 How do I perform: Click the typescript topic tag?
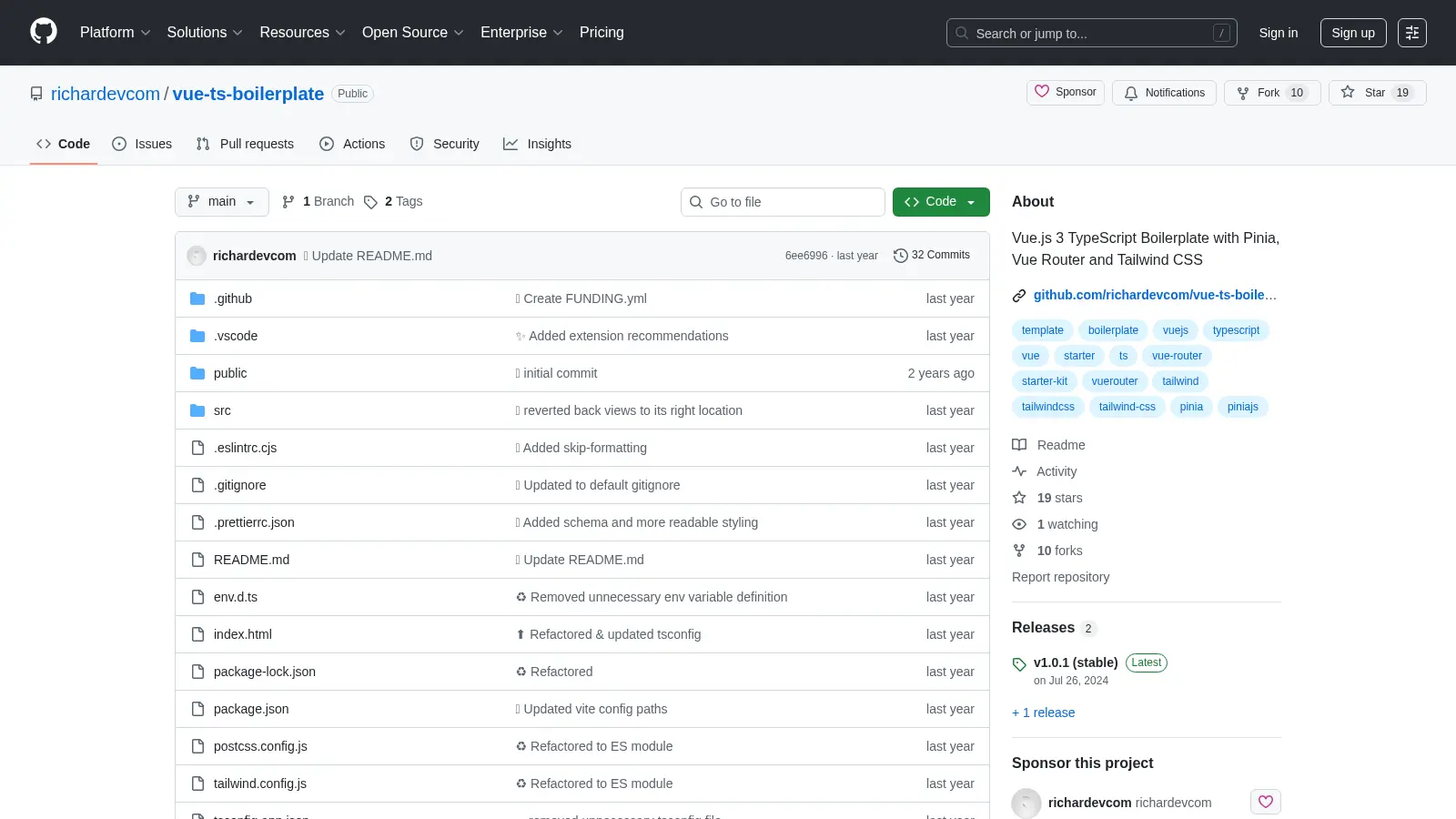(1236, 330)
